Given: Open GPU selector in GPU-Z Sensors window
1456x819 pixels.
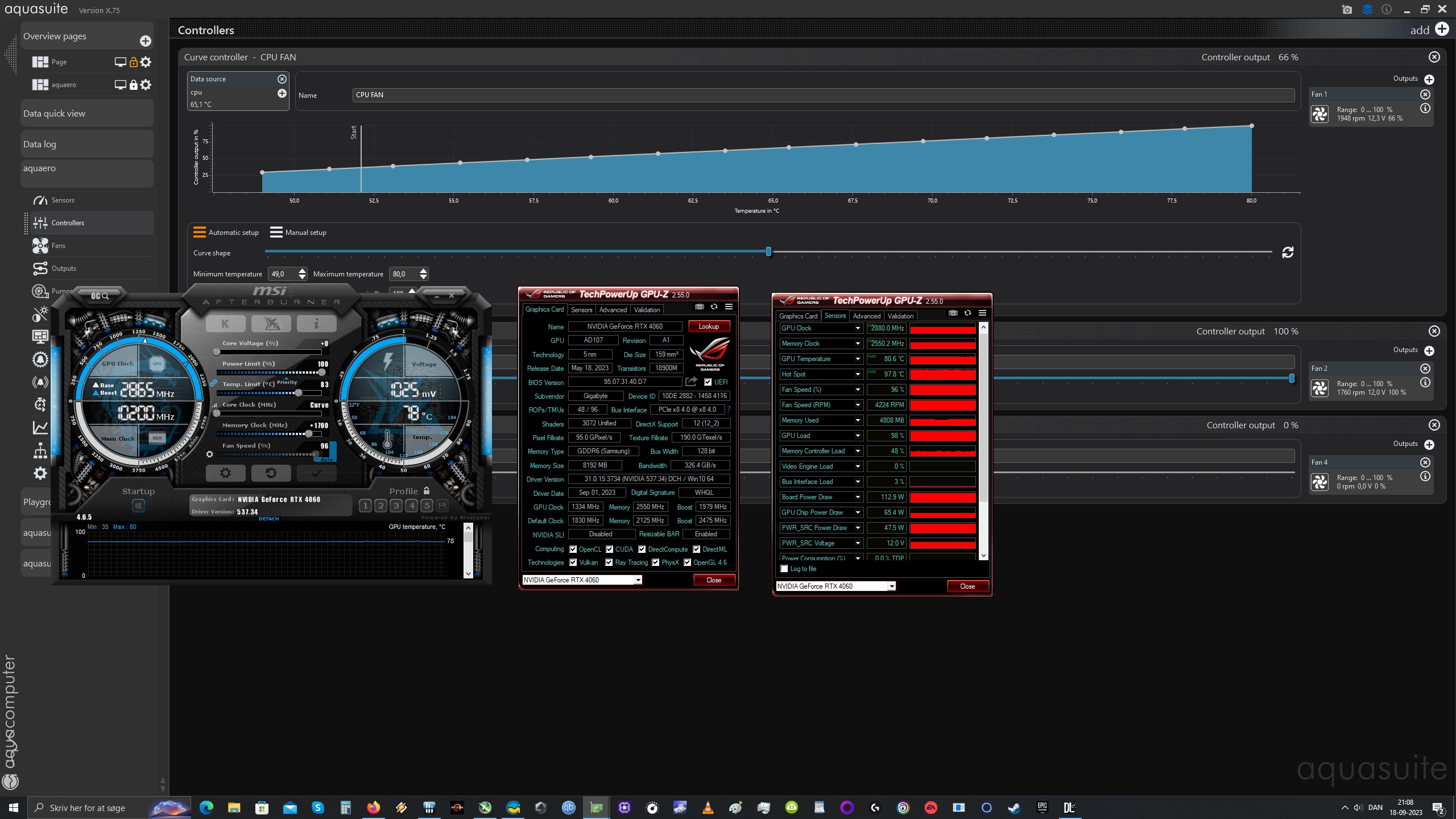Looking at the screenshot, I should [x=835, y=586].
